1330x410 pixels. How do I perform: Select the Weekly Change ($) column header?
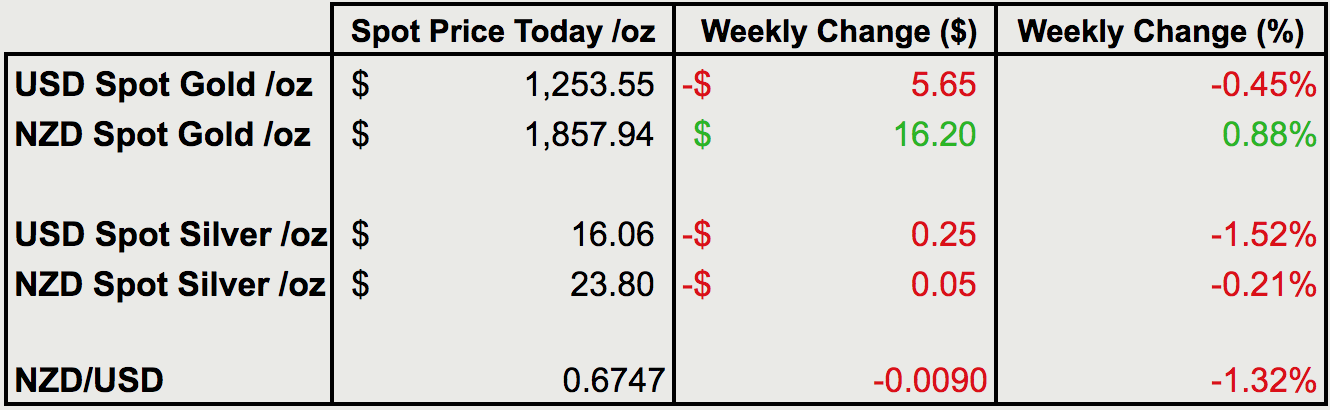tap(838, 32)
